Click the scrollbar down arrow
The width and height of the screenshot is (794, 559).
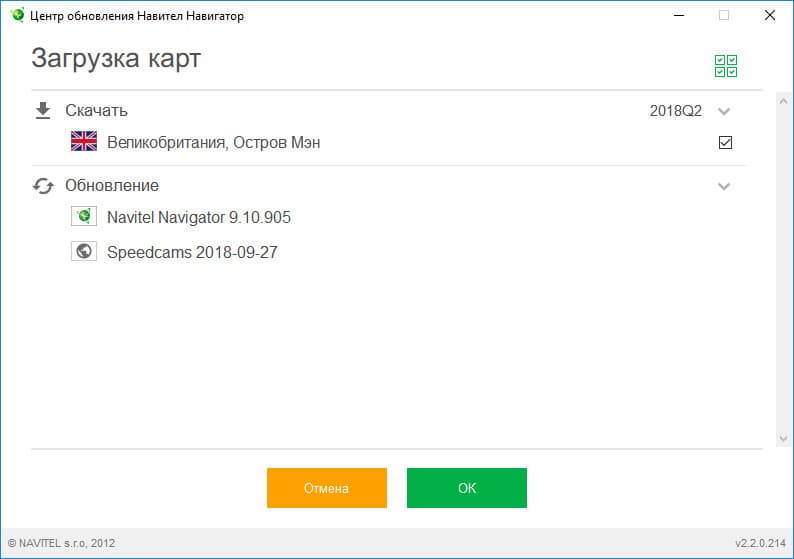pyautogui.click(x=783, y=438)
